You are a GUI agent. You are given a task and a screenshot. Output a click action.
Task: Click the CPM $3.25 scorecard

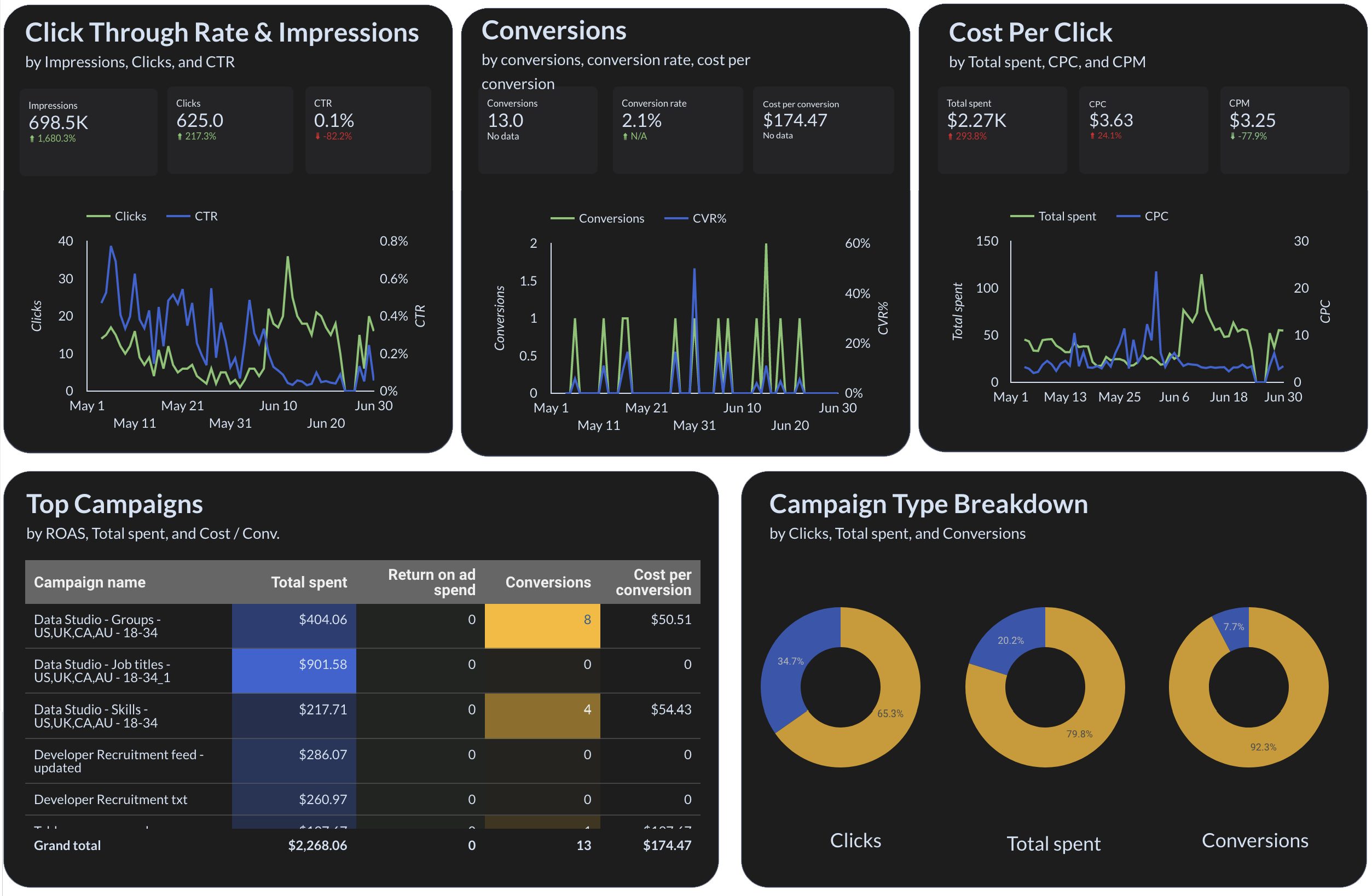pos(1284,130)
